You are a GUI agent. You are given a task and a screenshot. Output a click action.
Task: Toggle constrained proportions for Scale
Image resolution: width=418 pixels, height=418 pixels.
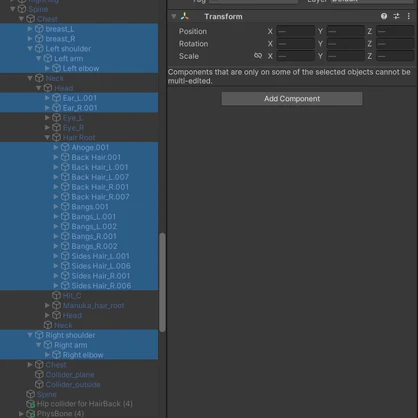[x=258, y=56]
